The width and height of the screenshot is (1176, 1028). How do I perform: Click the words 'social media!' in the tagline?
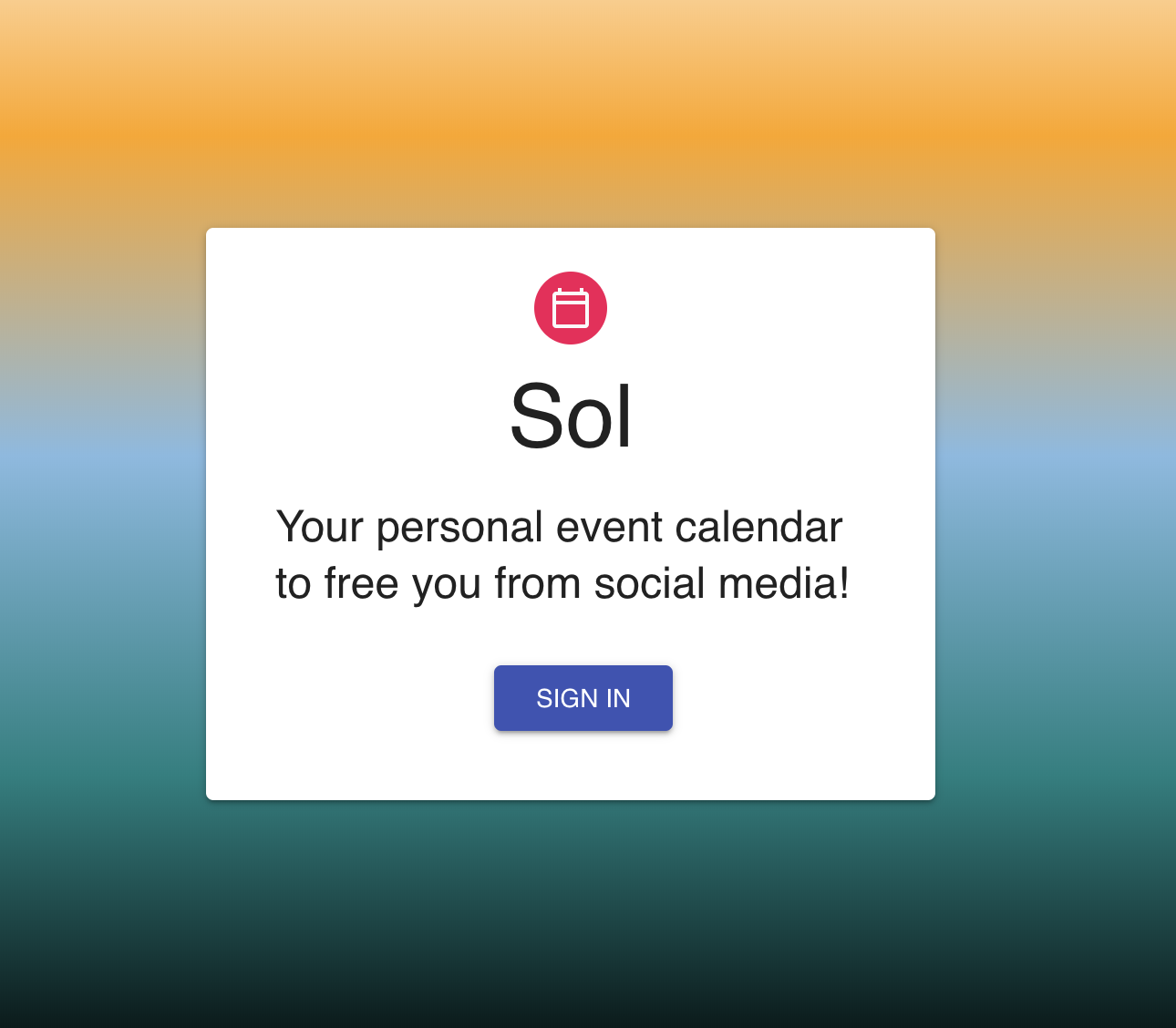point(722,583)
